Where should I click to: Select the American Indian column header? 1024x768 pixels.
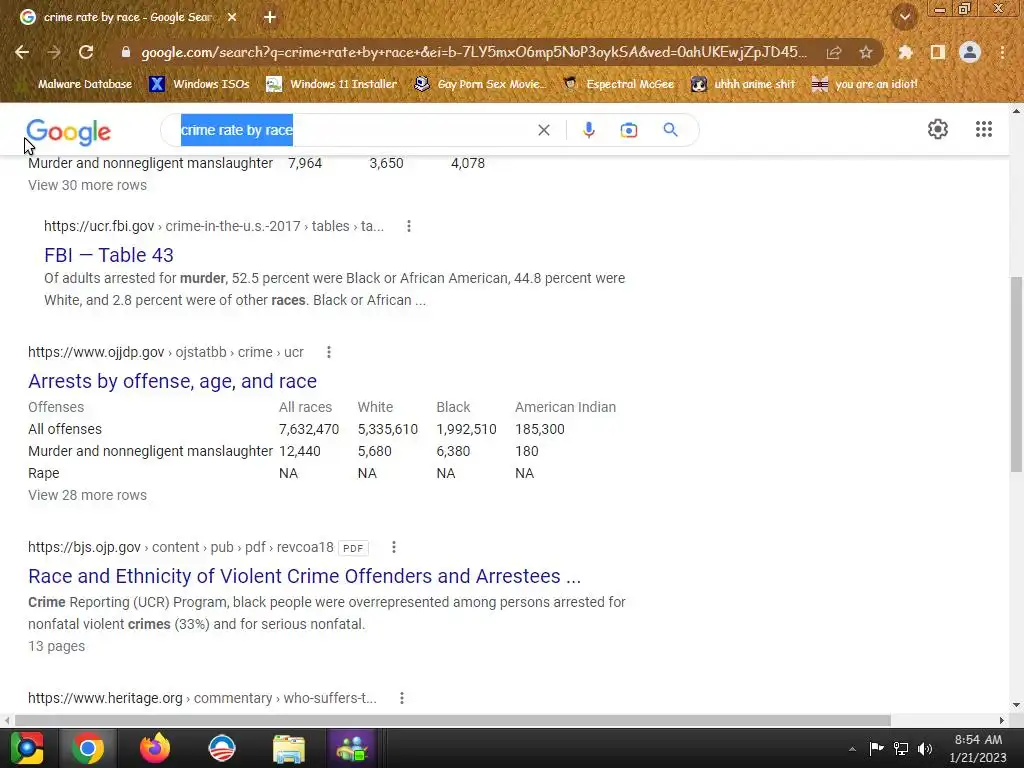click(x=566, y=407)
